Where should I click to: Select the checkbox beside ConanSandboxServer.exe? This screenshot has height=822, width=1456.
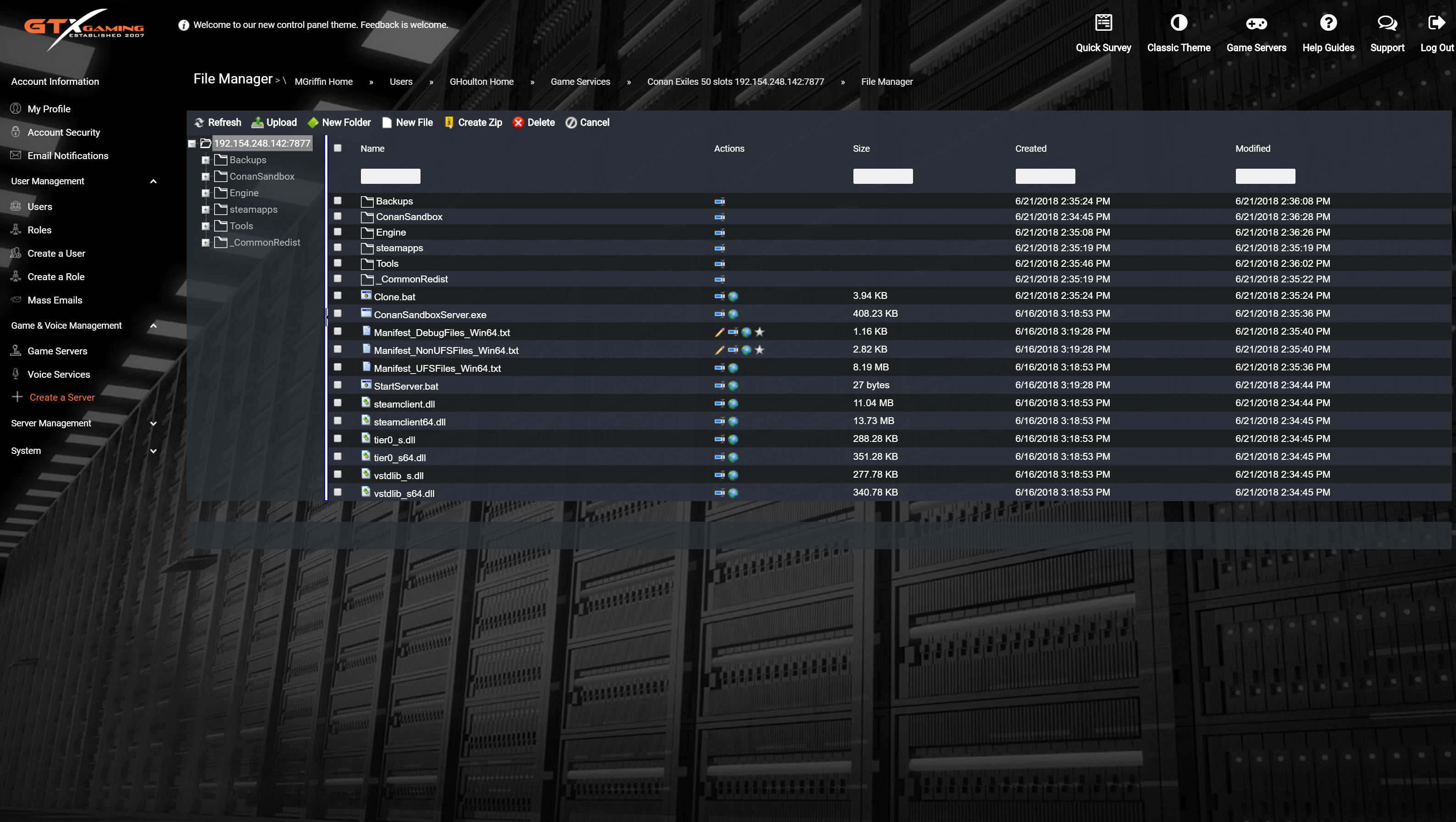coord(338,314)
